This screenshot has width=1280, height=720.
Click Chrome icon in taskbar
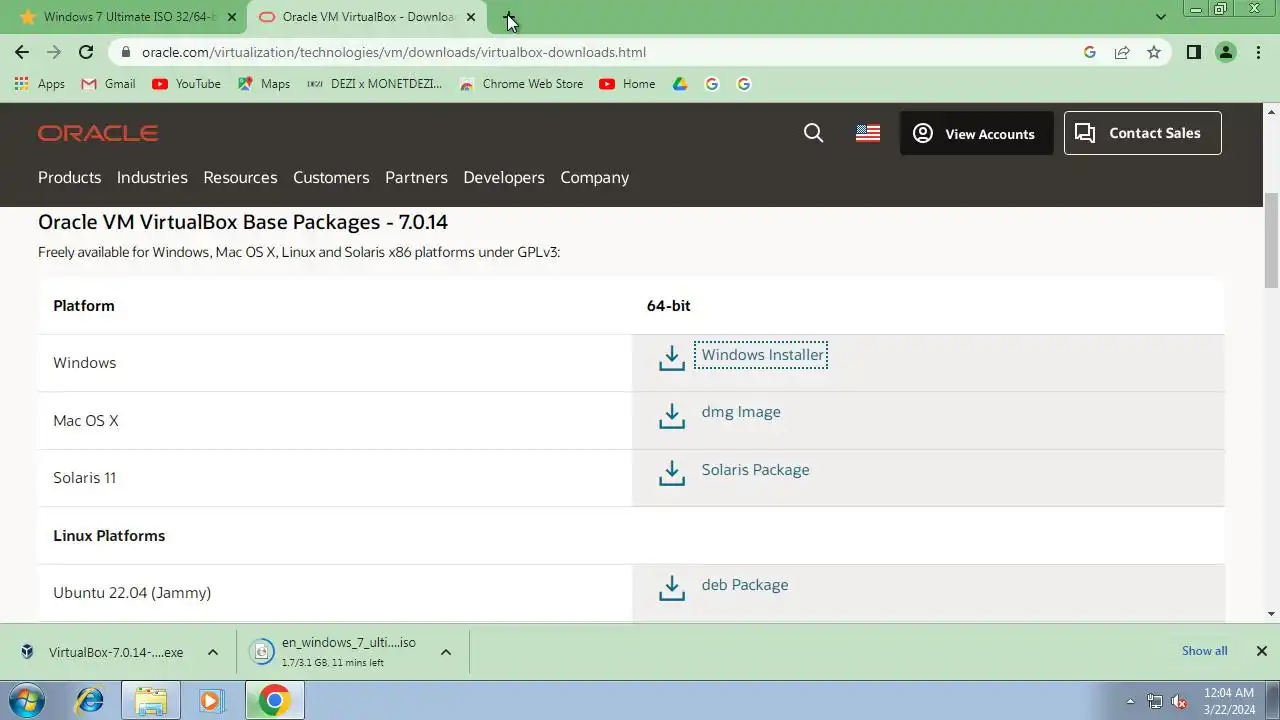[x=274, y=700]
